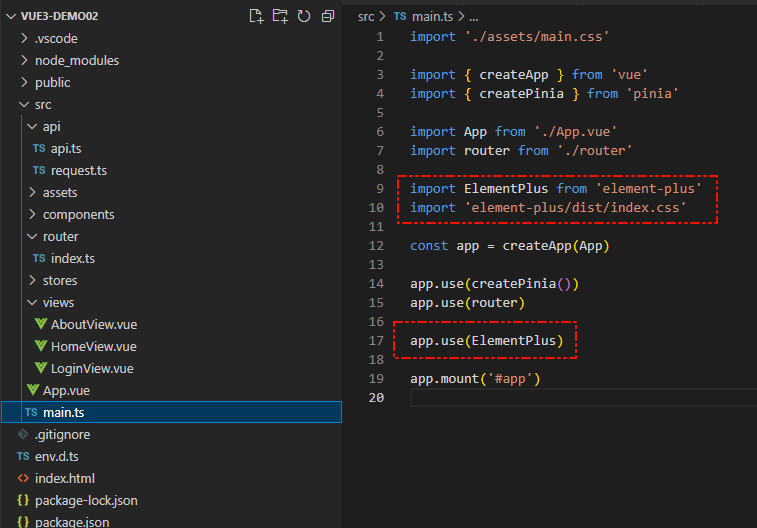Click the JSON braces icon beside package-lock.json
This screenshot has height=528, width=757.
(23, 500)
